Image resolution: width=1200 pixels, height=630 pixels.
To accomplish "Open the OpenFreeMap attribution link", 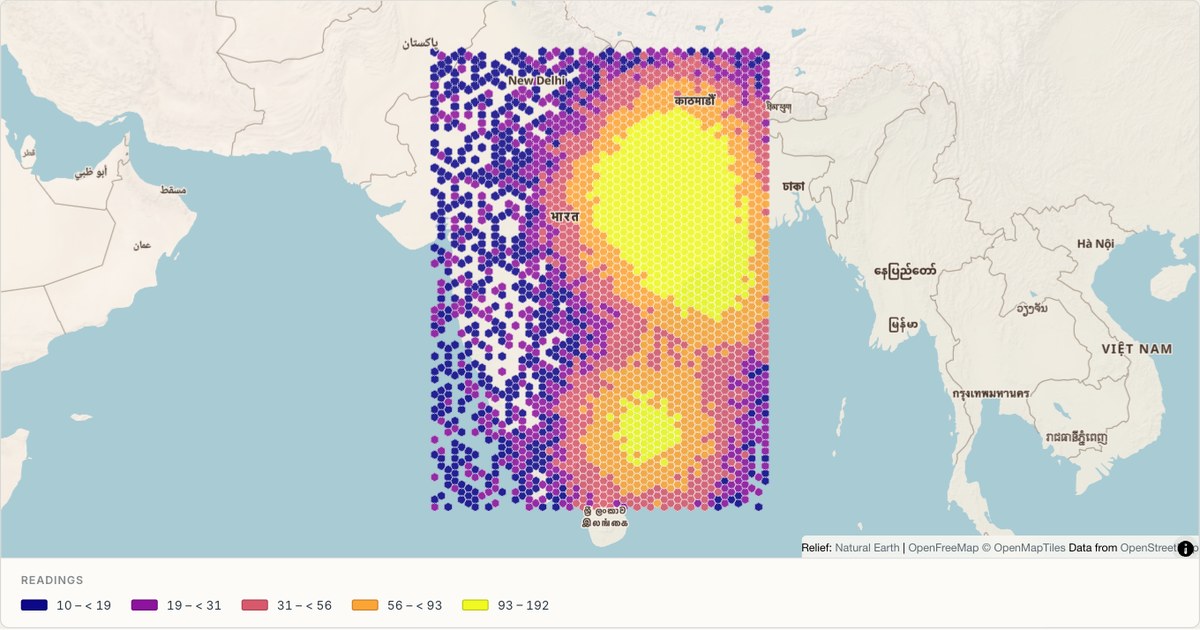I will pyautogui.click(x=943, y=548).
